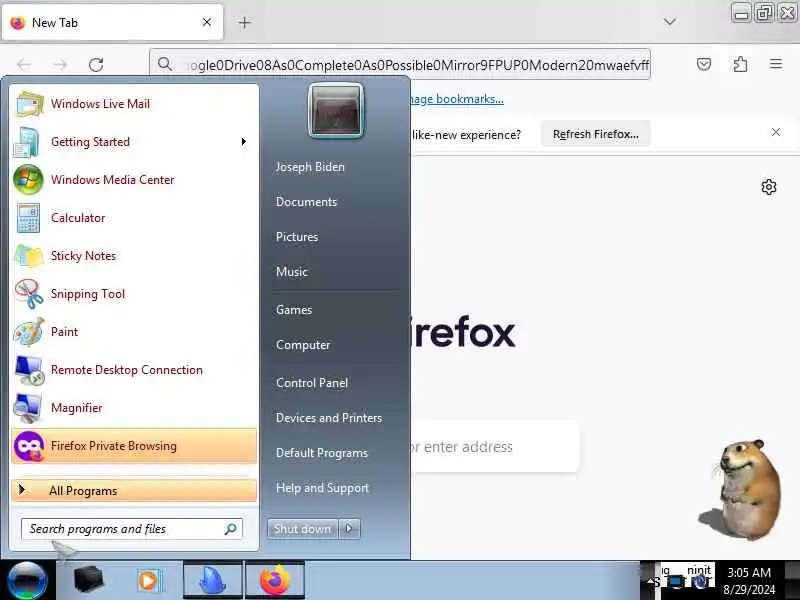The image size is (800, 600).
Task: Open Documents from start menu
Action: [x=307, y=202]
